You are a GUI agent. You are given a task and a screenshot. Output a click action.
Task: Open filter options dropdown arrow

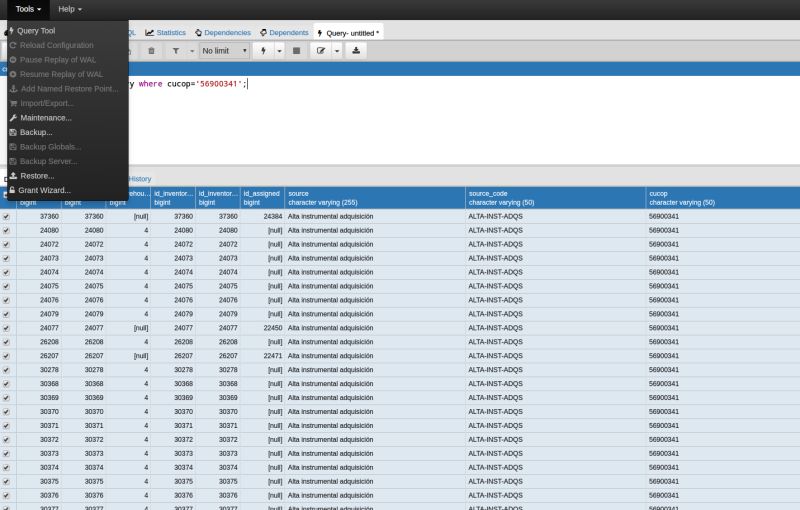tap(192, 51)
